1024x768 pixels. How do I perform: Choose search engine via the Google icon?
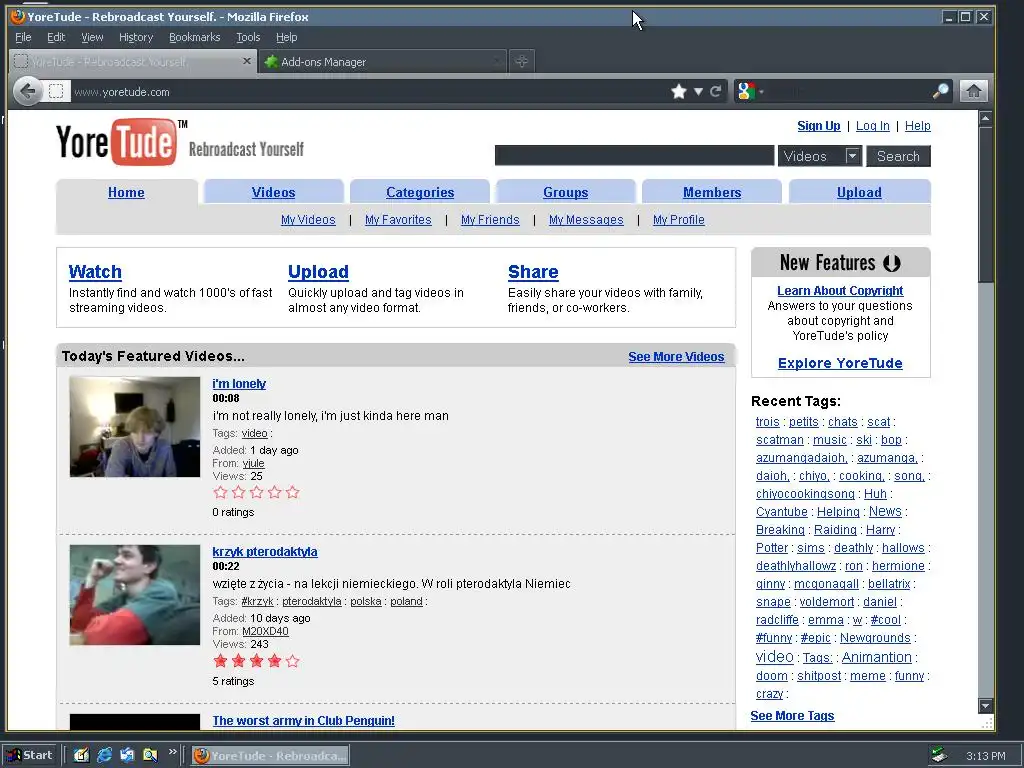tap(746, 91)
